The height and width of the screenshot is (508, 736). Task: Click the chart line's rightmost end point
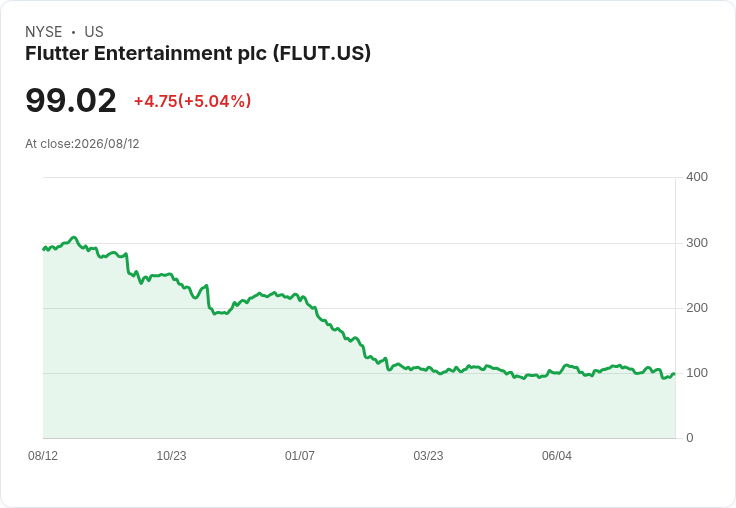pos(674,374)
